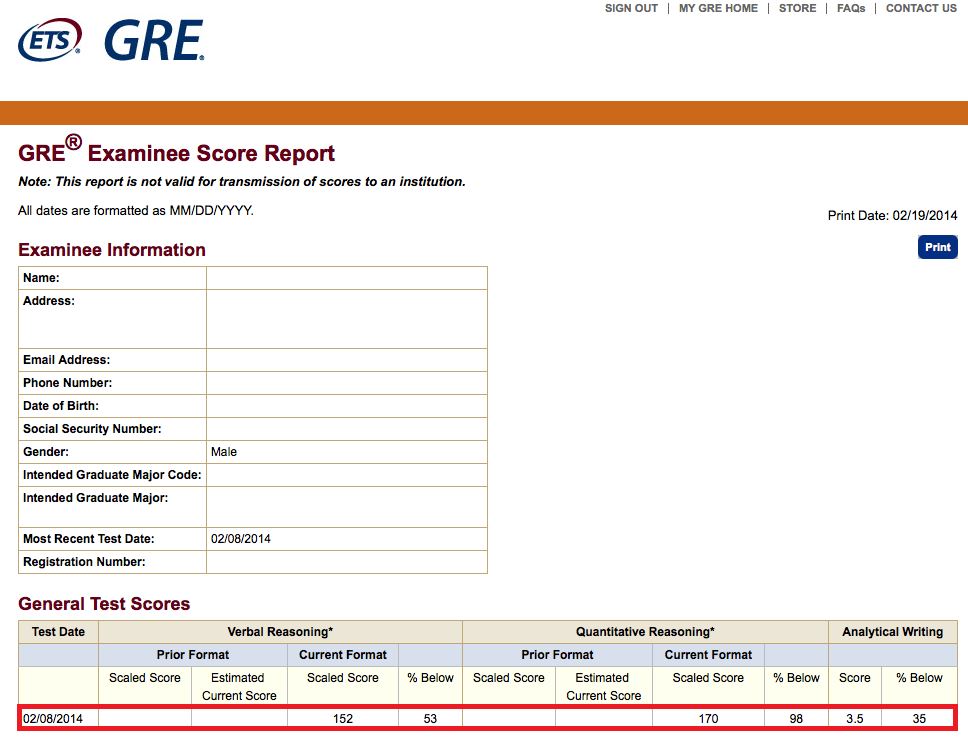Click the 'Date of Birth:' label
Viewport: 968px width, 738px height.
click(61, 406)
